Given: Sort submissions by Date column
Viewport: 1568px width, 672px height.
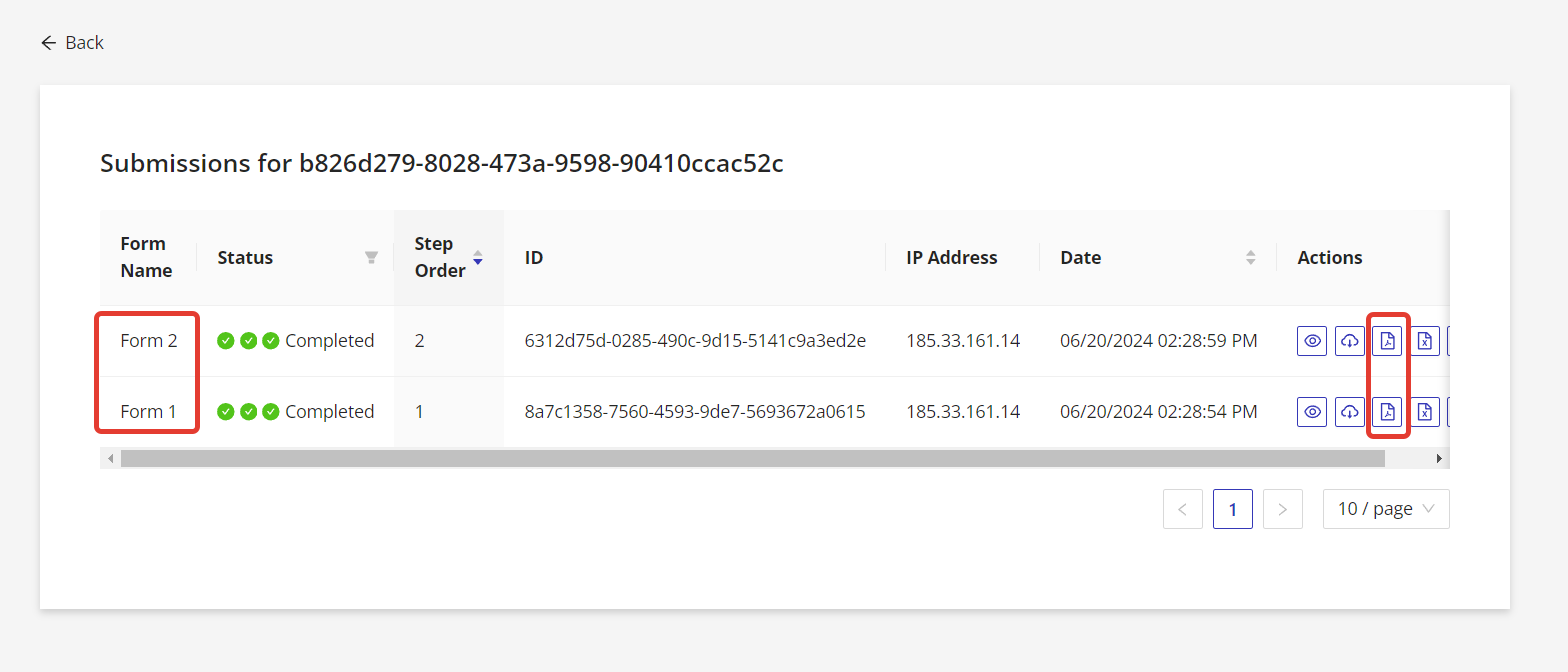Looking at the screenshot, I should coord(1250,258).
